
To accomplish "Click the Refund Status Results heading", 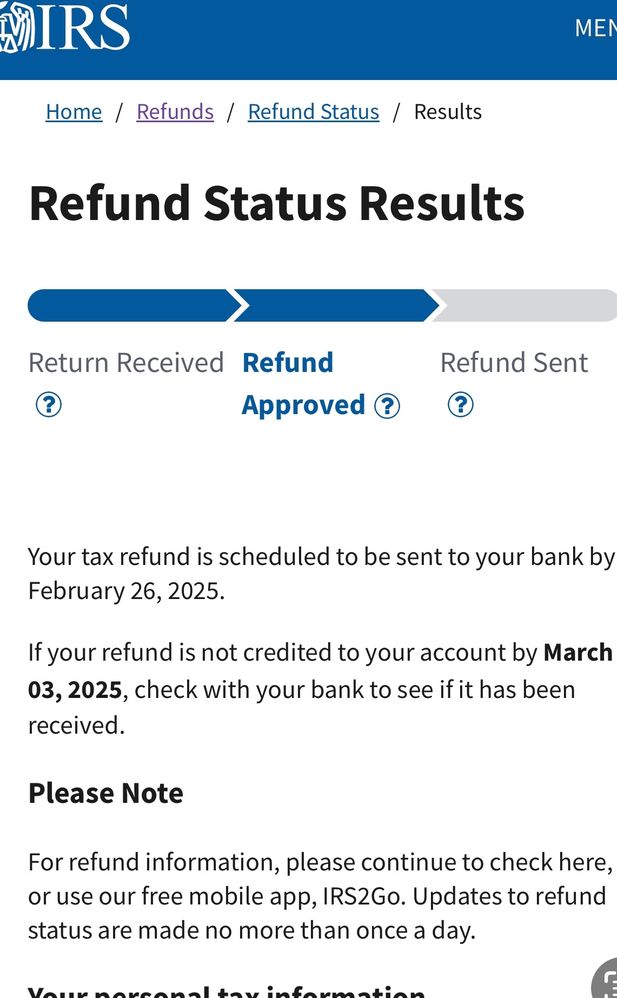I will point(276,203).
